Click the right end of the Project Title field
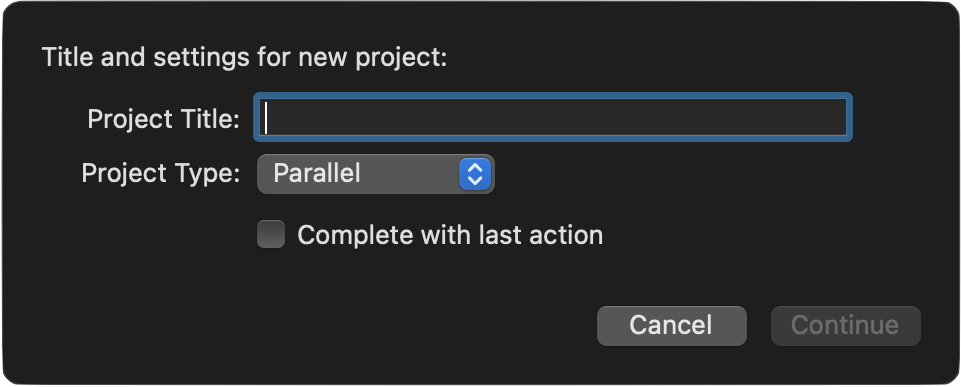The width and height of the screenshot is (961, 387). 834,117
